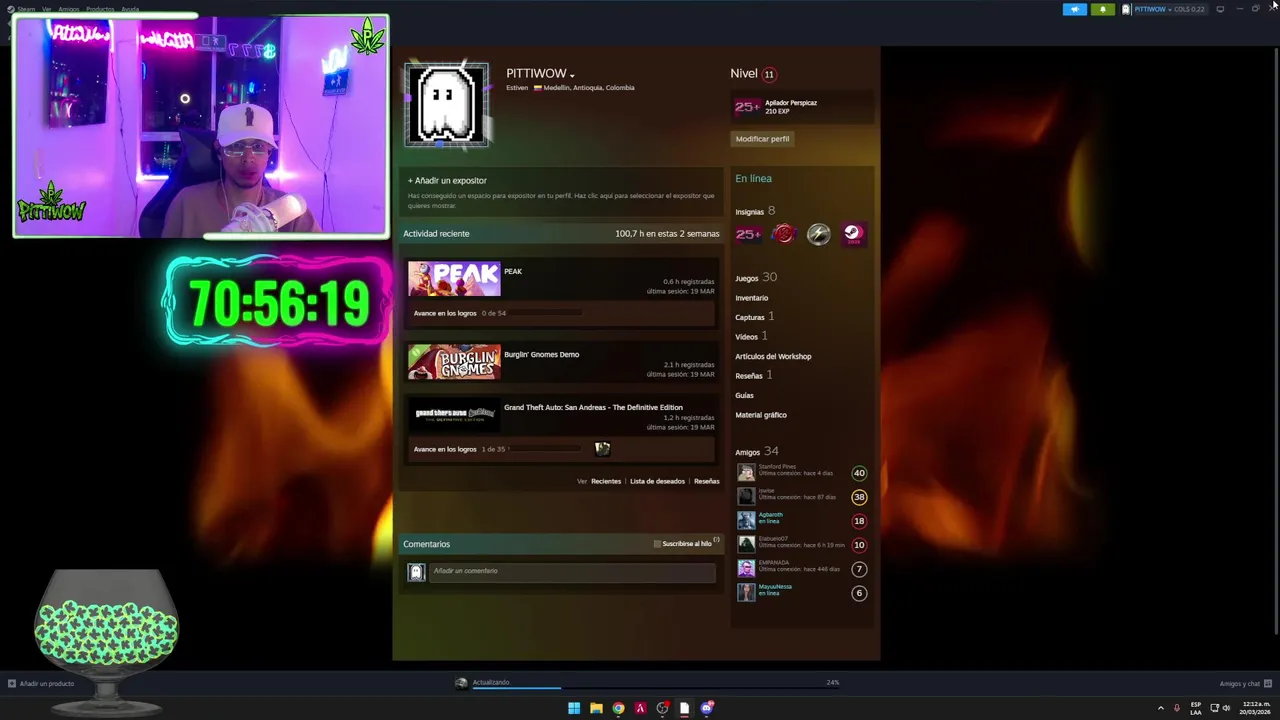Open the Capturas link
Image resolution: width=1280 pixels, height=720 pixels.
[755, 317]
